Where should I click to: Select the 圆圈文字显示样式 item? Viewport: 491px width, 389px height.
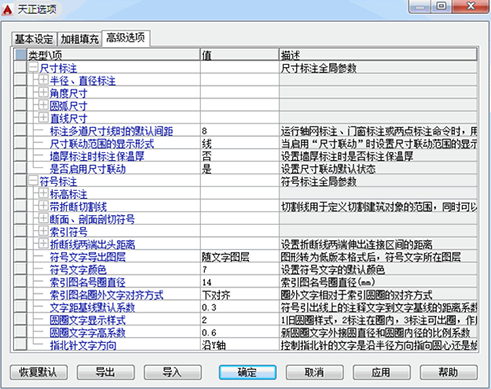[x=88, y=320]
